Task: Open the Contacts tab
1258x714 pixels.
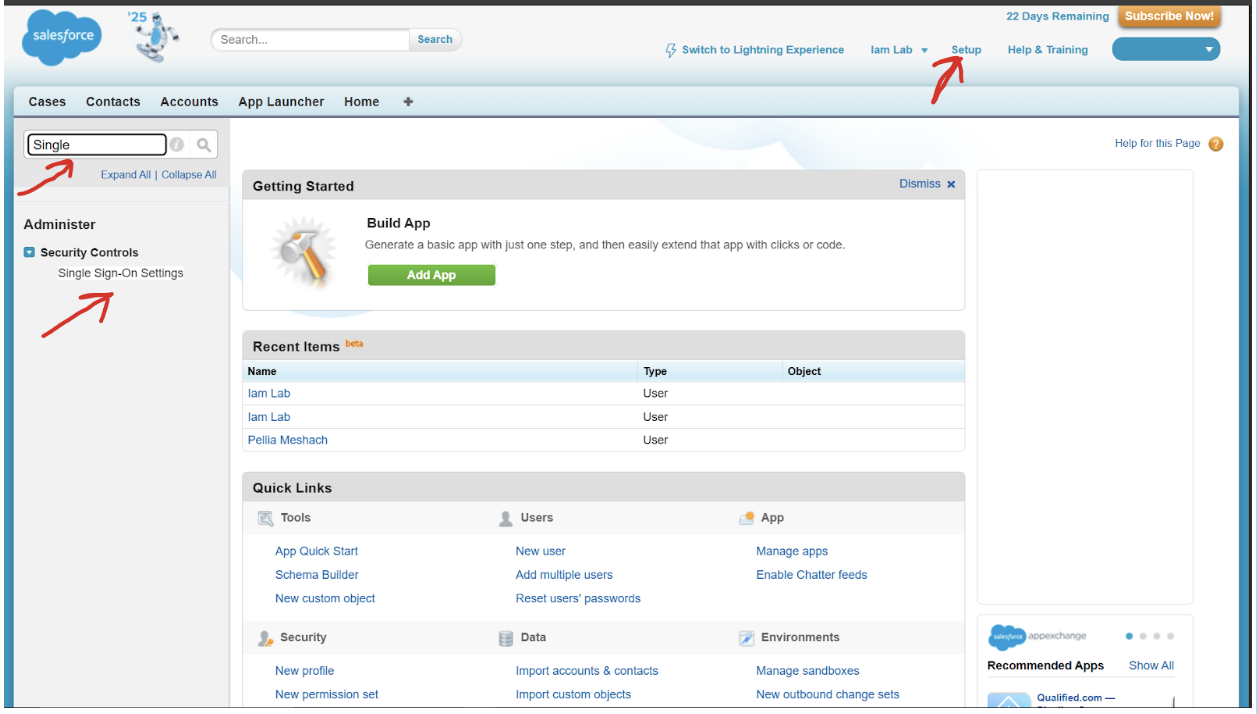Action: click(x=113, y=101)
